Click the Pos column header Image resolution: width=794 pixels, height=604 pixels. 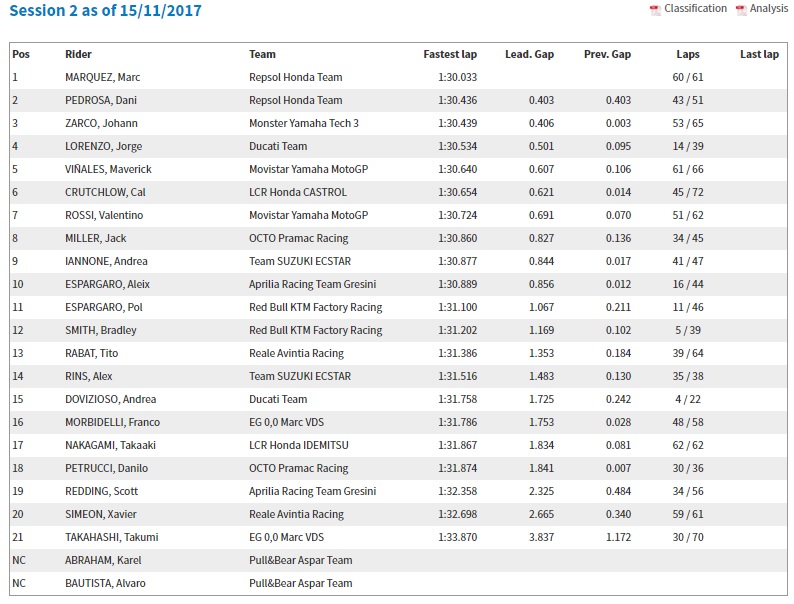click(21, 54)
